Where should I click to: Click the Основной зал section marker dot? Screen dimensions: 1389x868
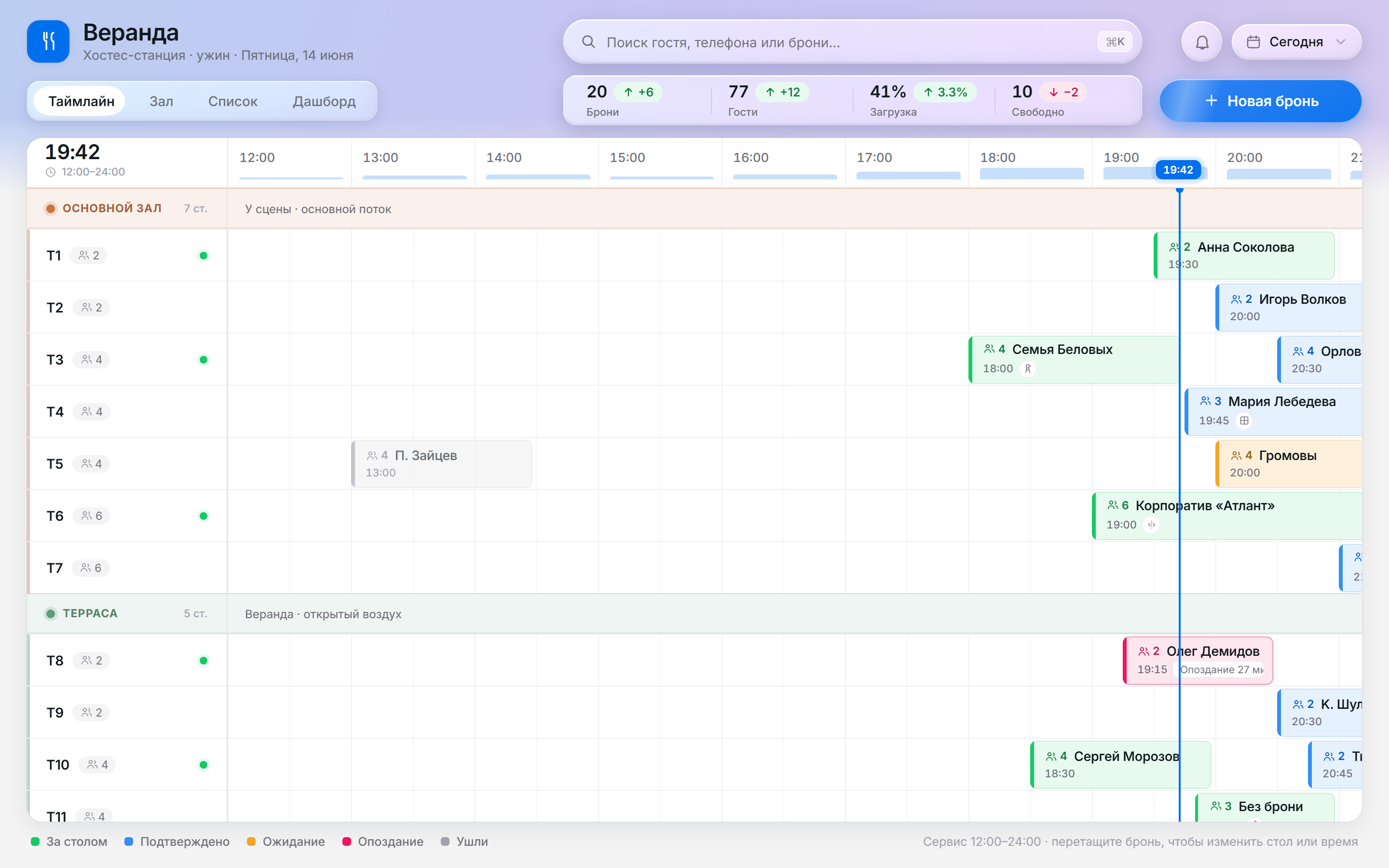(51, 208)
